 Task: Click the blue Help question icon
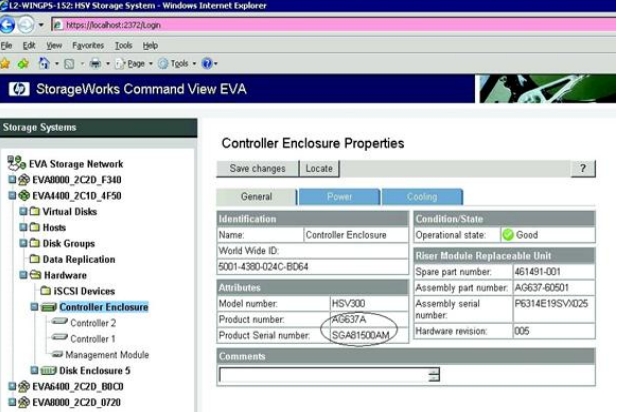click(x=207, y=63)
